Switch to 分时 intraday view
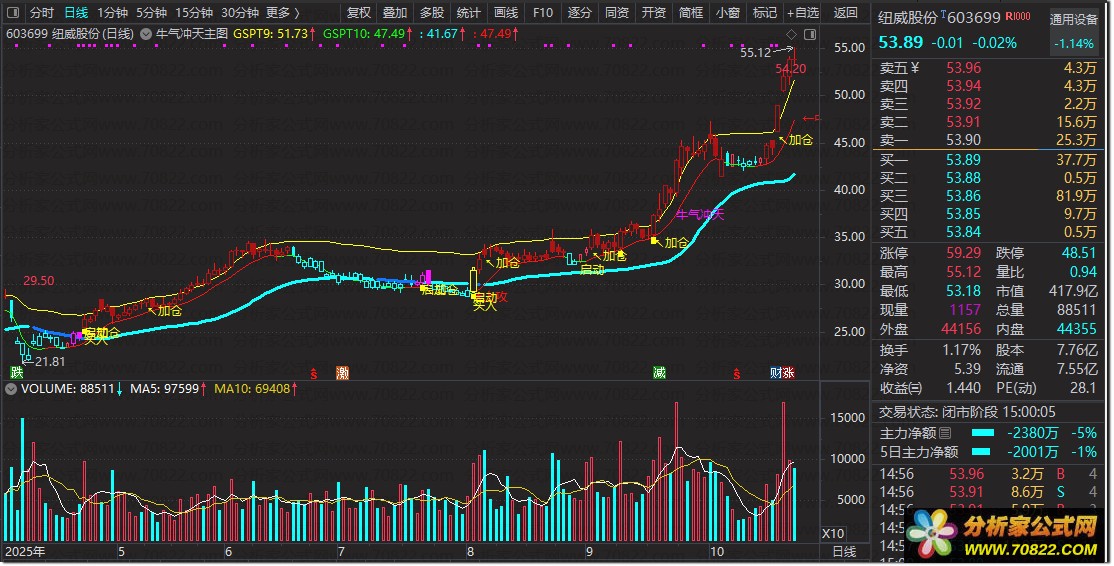Image resolution: width=1114 pixels, height=566 pixels. point(42,13)
